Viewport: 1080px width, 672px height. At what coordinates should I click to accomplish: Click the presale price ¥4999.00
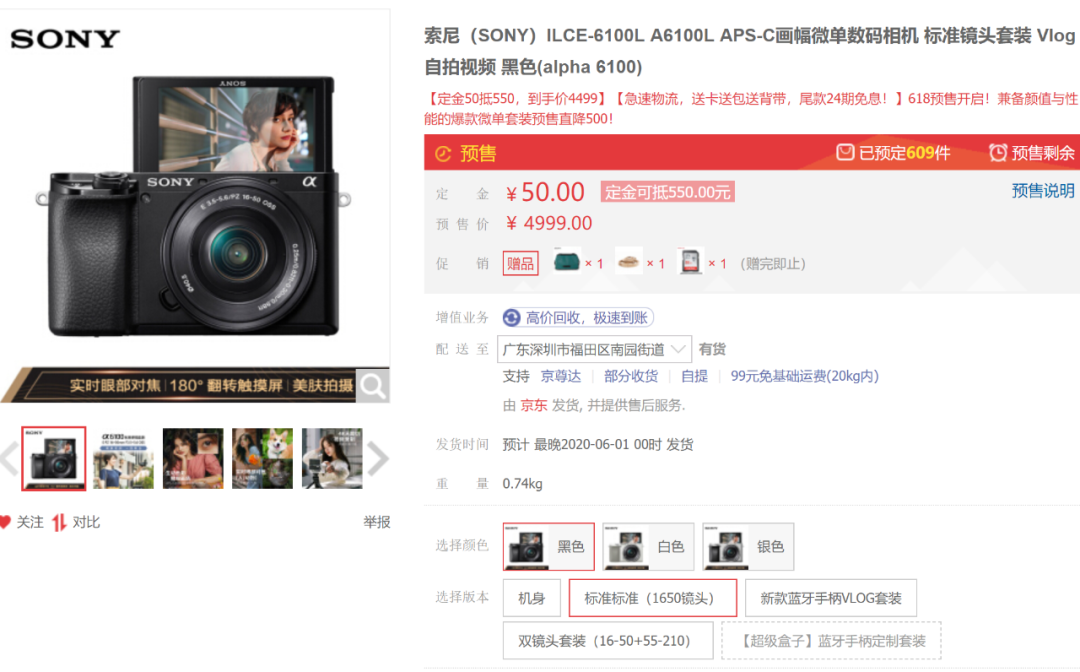(x=549, y=223)
